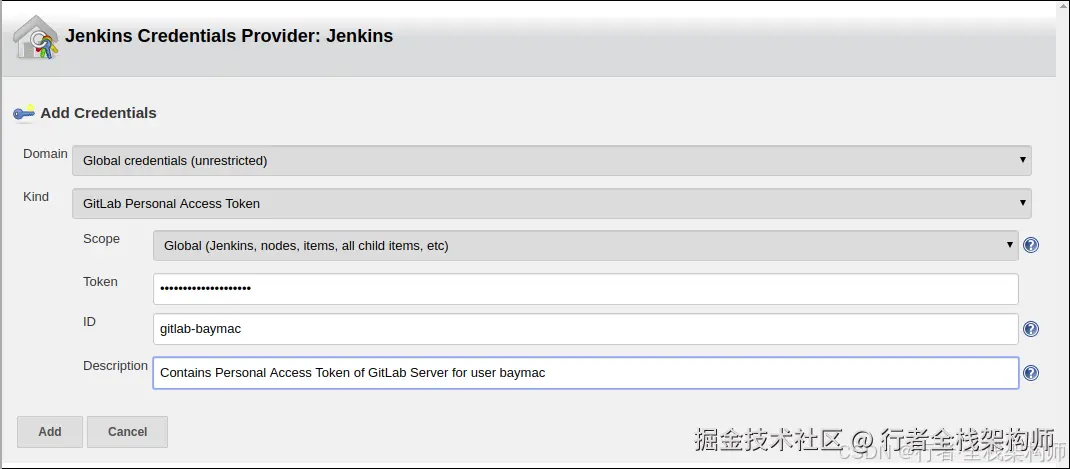1070x469 pixels.
Task: Click the Cancel button
Action: click(x=128, y=431)
